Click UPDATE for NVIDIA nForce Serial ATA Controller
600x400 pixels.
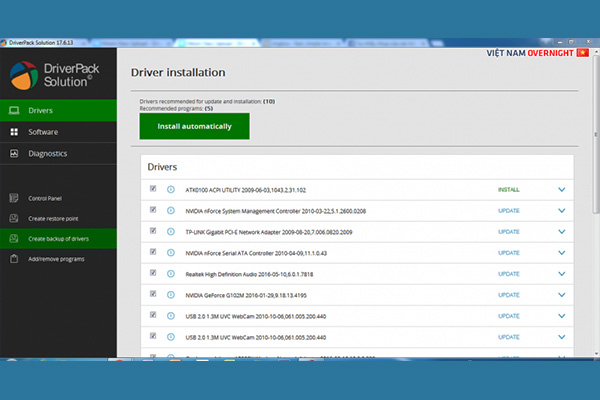coord(509,253)
